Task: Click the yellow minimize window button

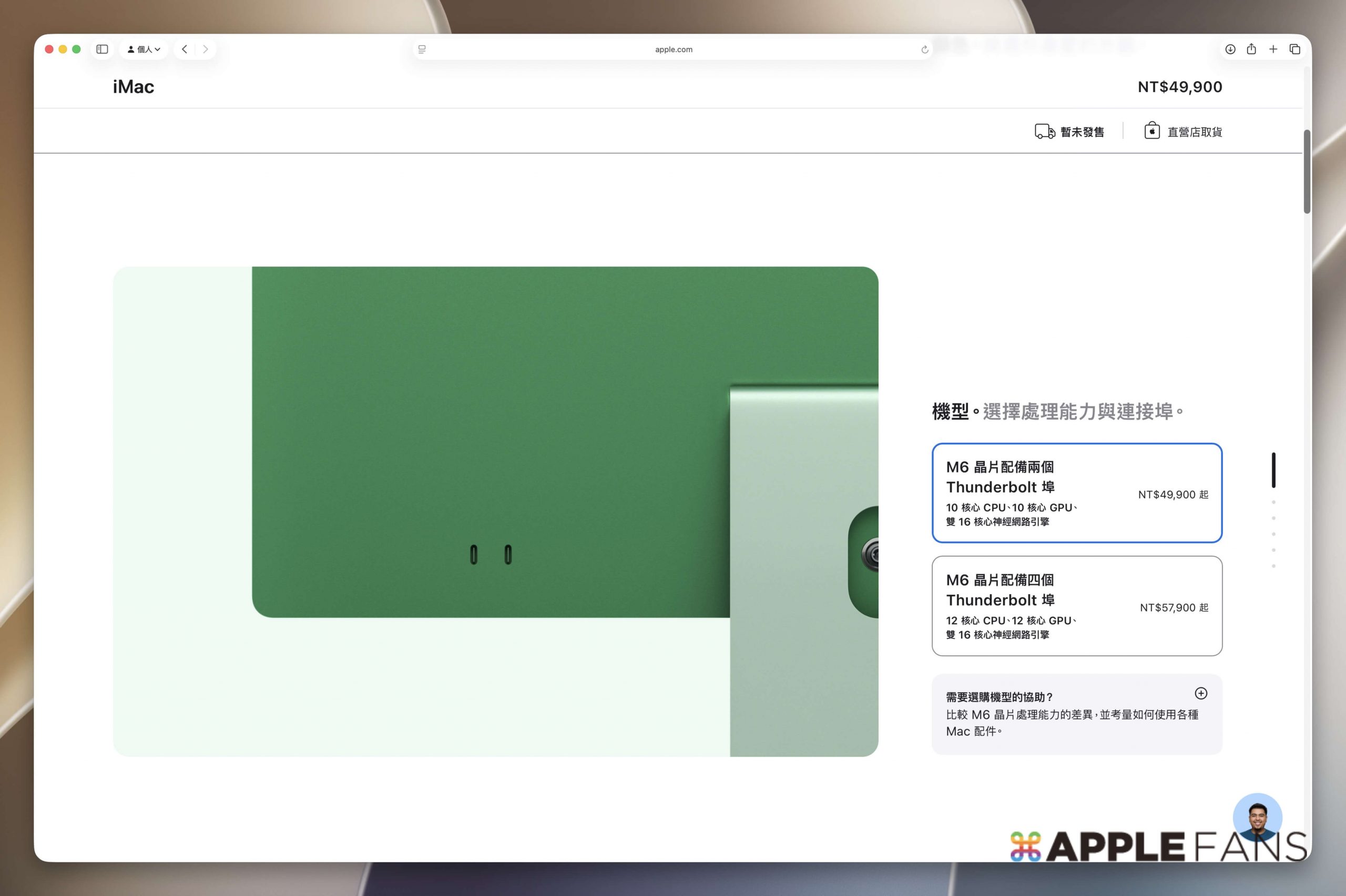Action: click(63, 49)
